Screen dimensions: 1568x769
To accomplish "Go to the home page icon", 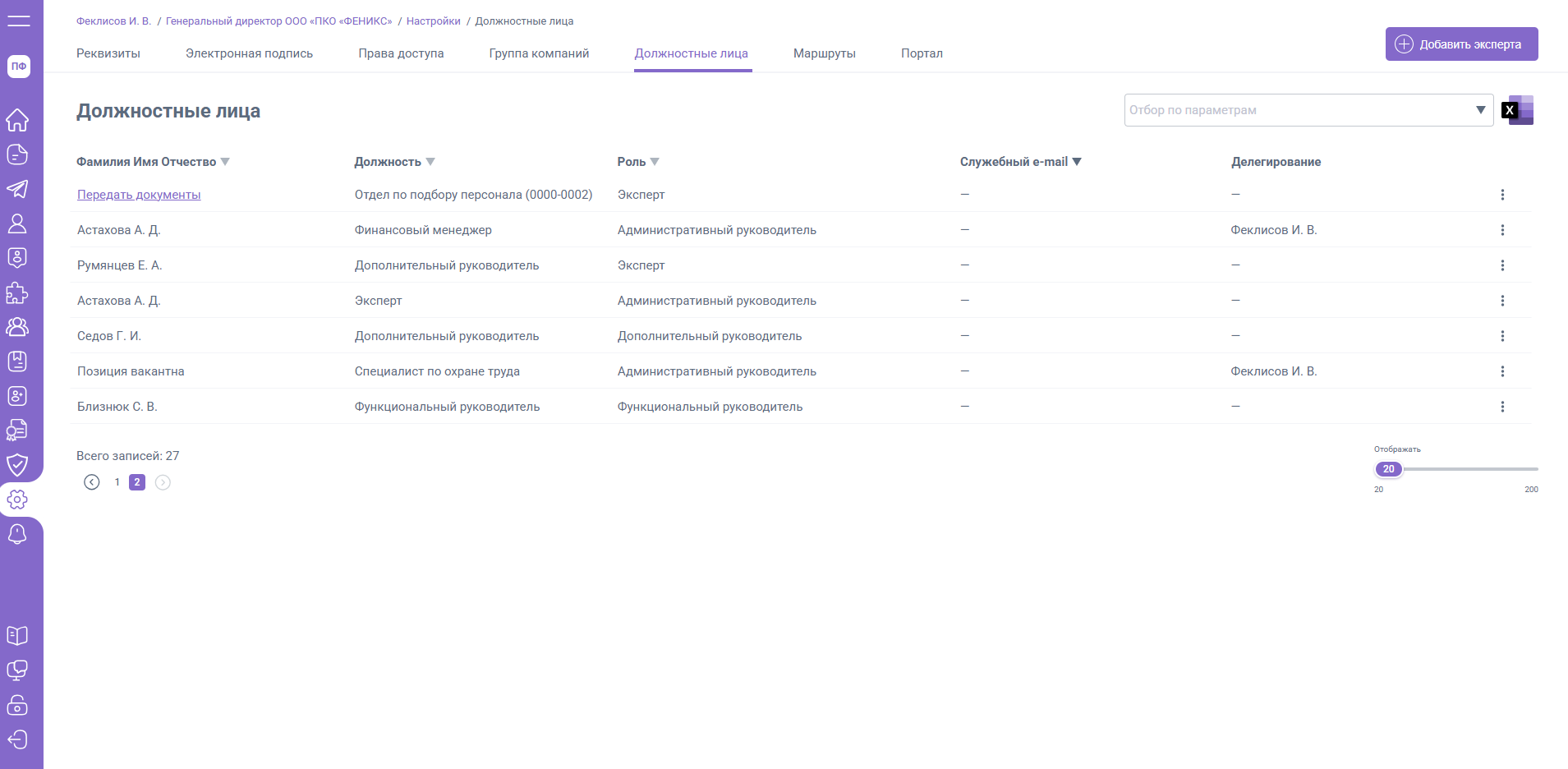I will (17, 120).
